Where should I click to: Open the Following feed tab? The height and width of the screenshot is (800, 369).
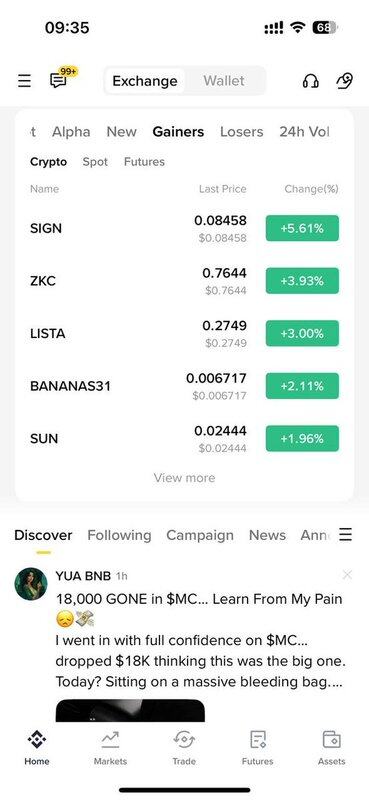pyautogui.click(x=119, y=535)
